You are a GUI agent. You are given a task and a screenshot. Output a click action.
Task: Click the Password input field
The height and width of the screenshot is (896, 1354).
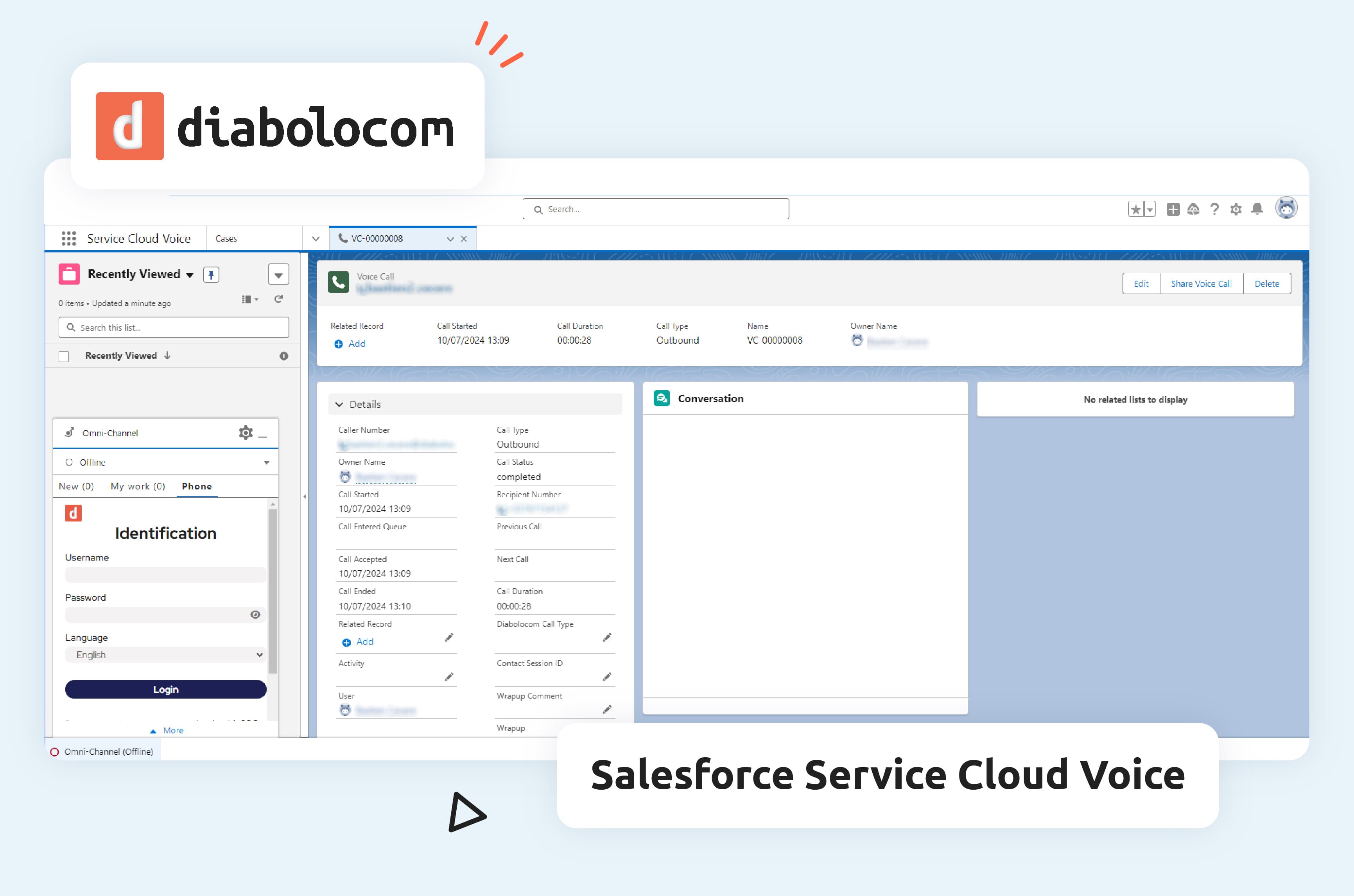tap(166, 615)
